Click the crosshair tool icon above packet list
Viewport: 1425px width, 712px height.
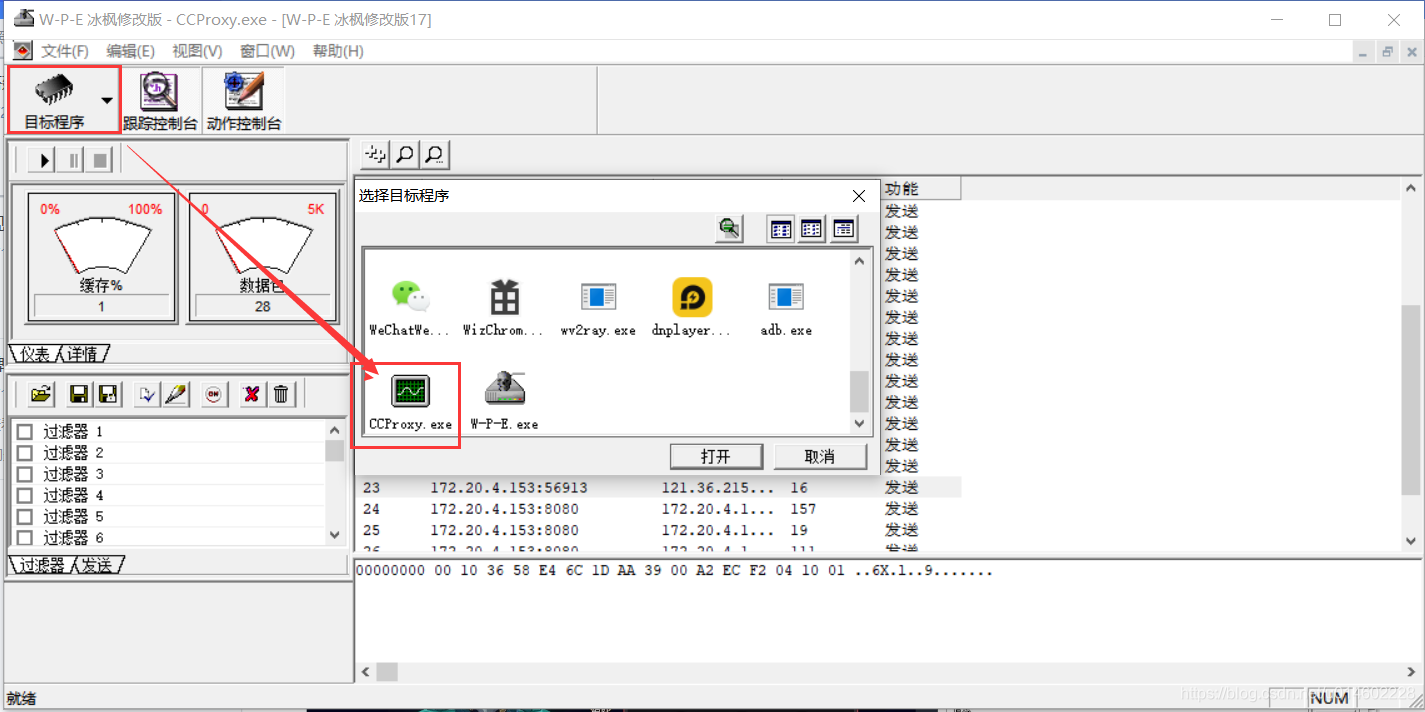pyautogui.click(x=376, y=154)
